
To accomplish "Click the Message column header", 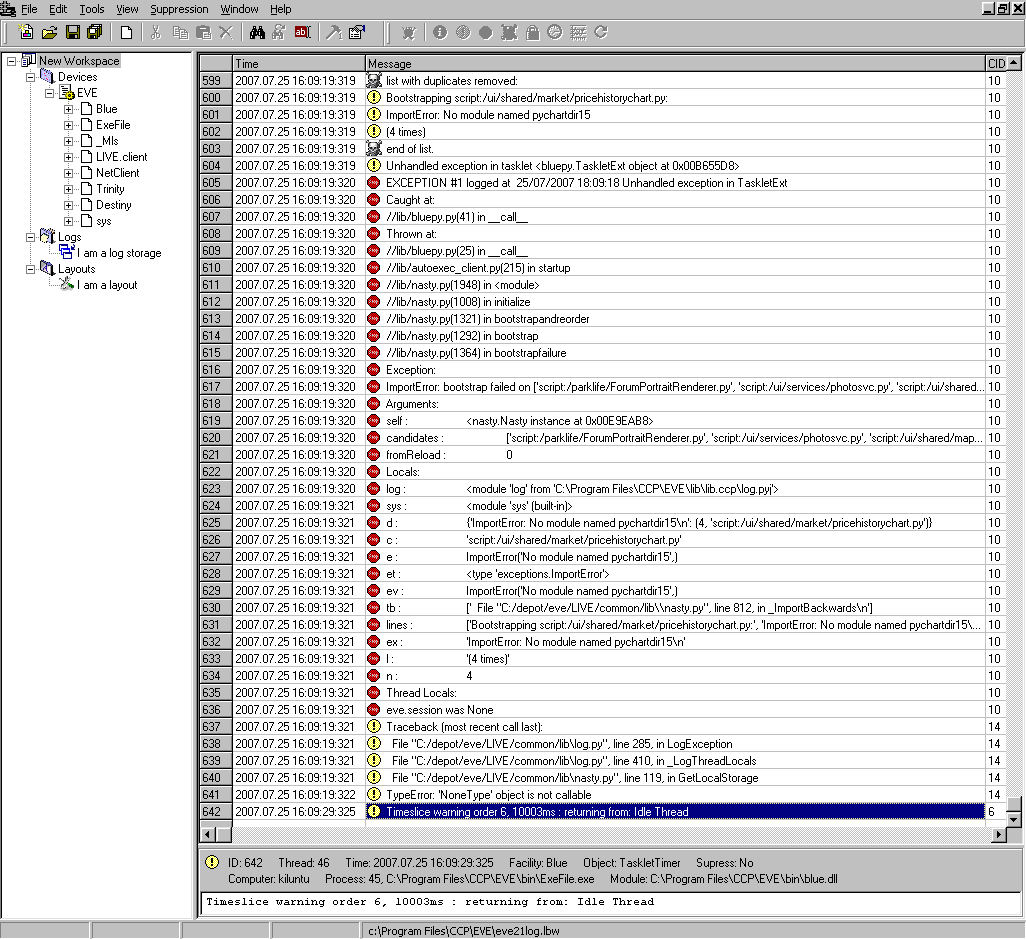I will tap(675, 63).
